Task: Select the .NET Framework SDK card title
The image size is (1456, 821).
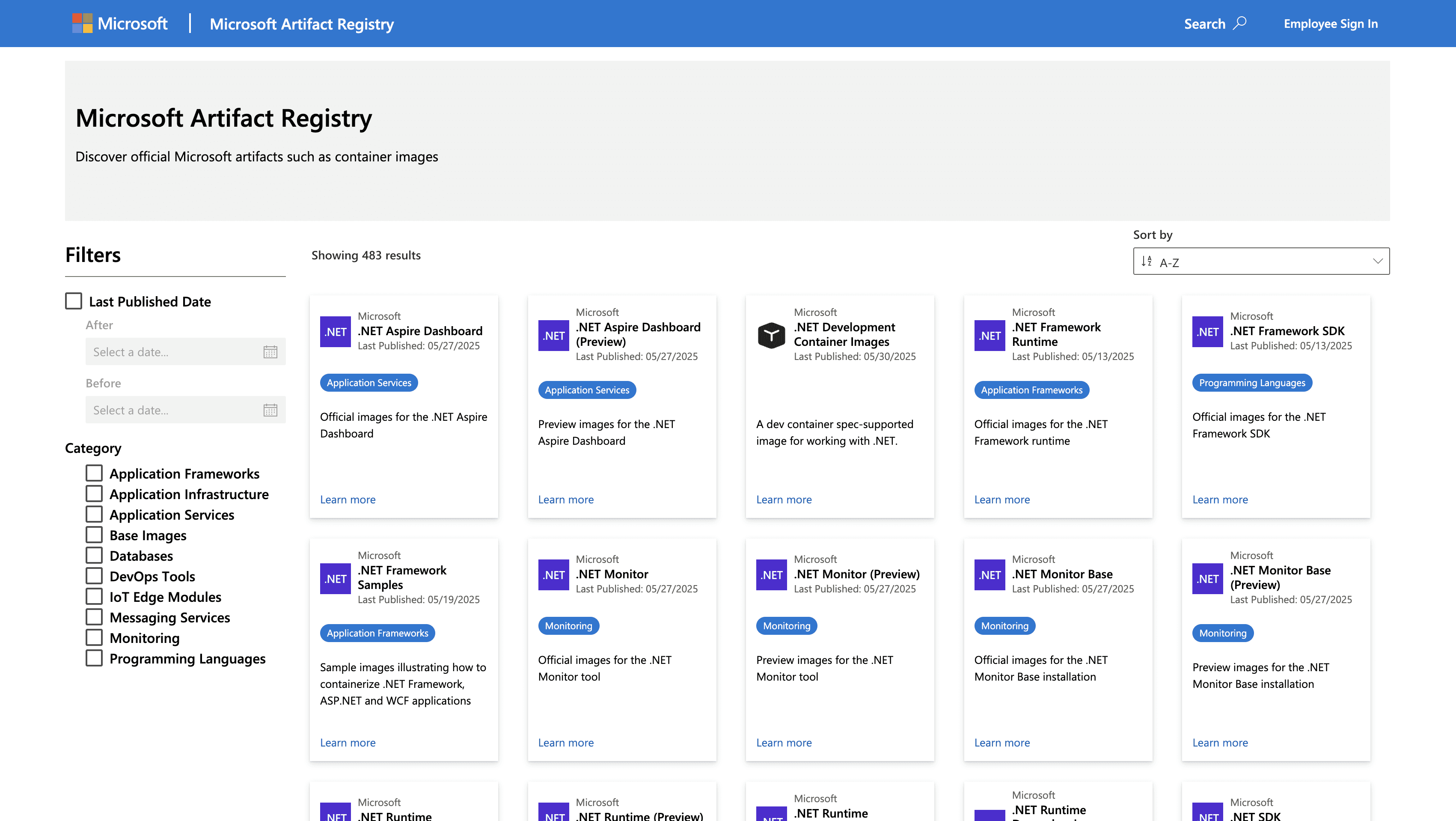Action: [x=1287, y=331]
